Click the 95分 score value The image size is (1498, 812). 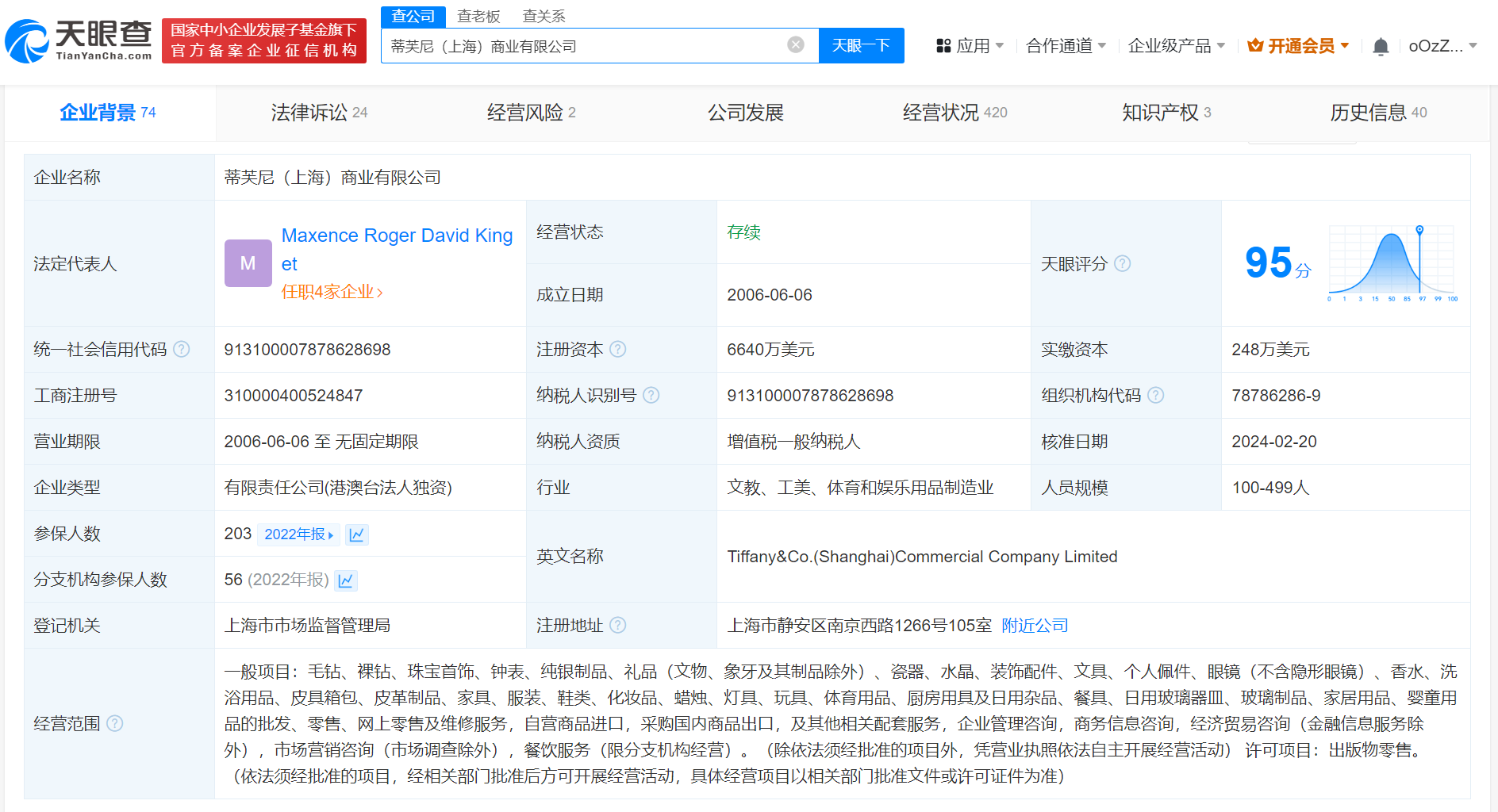point(1277,263)
